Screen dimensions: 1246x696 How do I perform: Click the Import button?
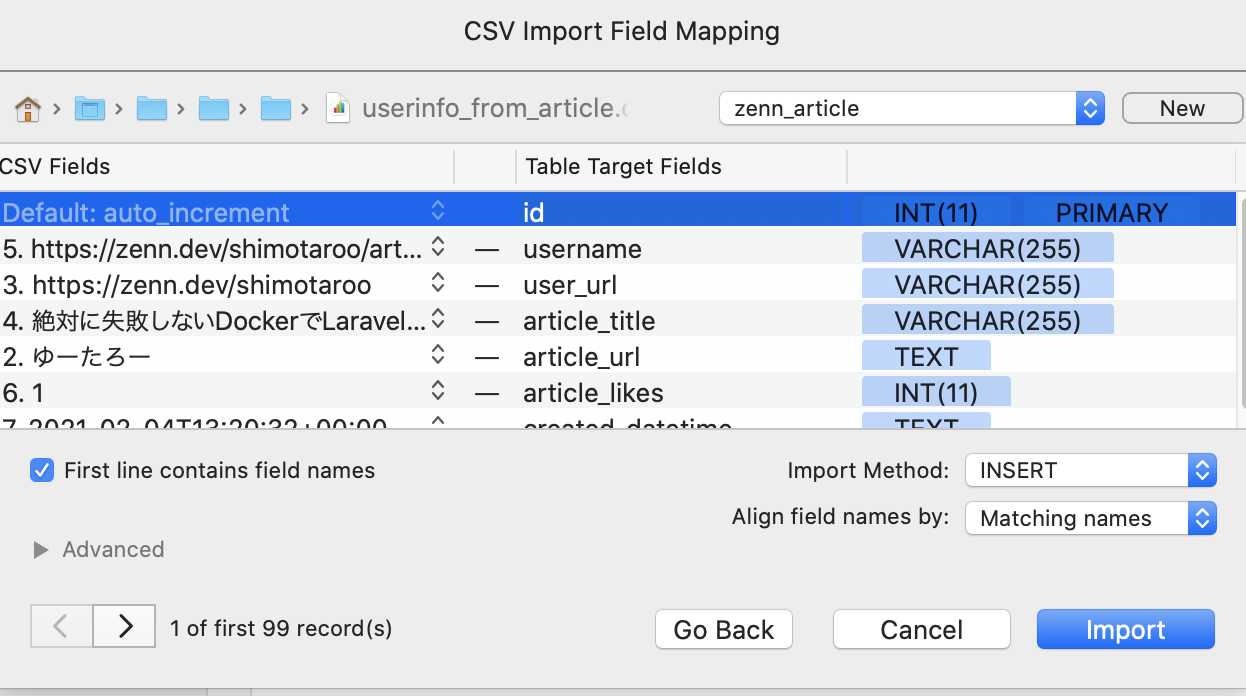(1125, 630)
